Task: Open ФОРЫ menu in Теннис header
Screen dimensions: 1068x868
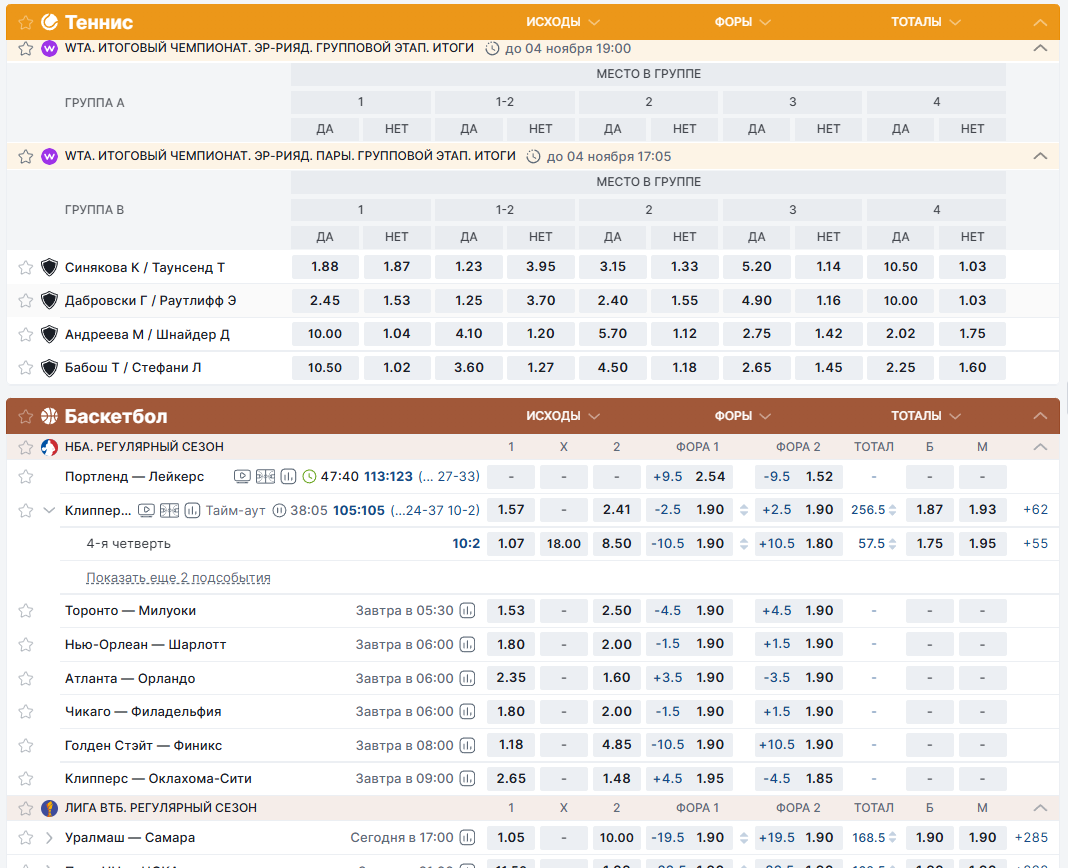Action: coord(742,22)
